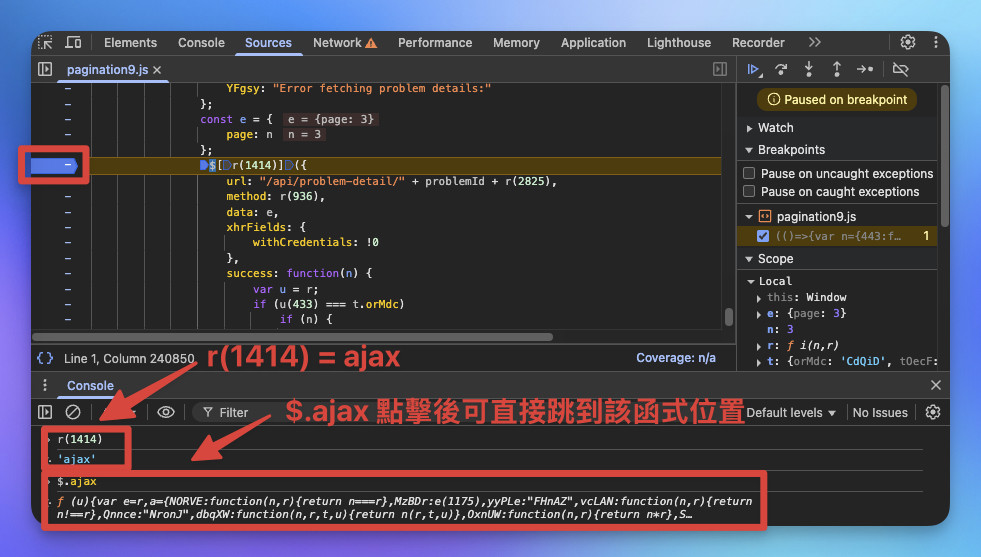The width and height of the screenshot is (981, 557).
Task: Expand the r: f i(n,r) variable
Action: click(759, 345)
